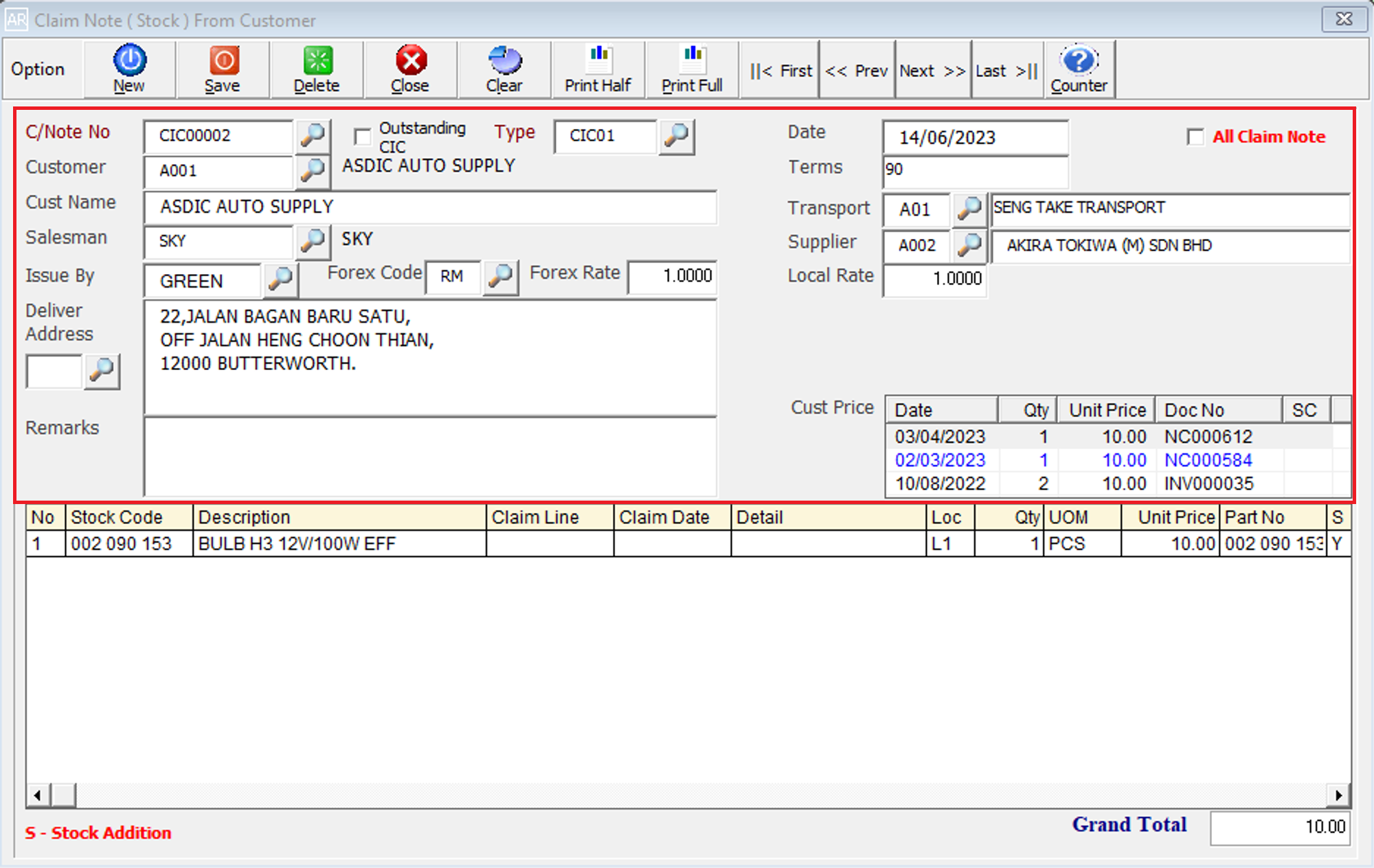Go to the First record
Image resolution: width=1374 pixels, height=868 pixels.
point(781,70)
